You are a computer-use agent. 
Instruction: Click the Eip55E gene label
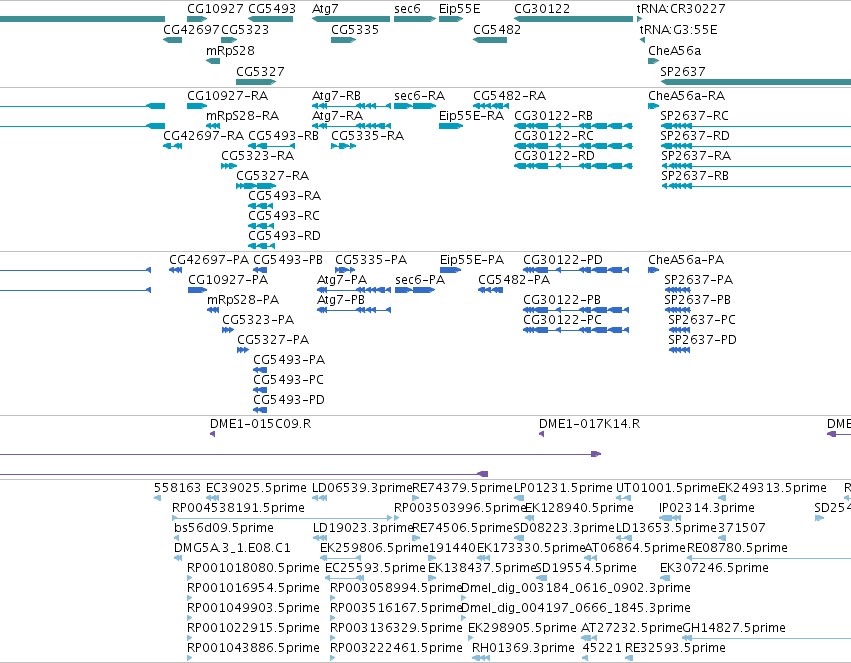(x=459, y=9)
